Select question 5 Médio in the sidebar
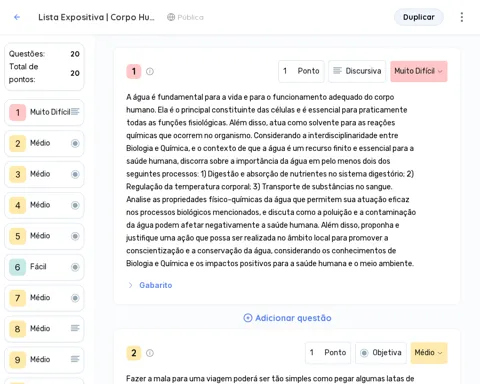Viewport: 480px width, 384px height. coord(44,236)
